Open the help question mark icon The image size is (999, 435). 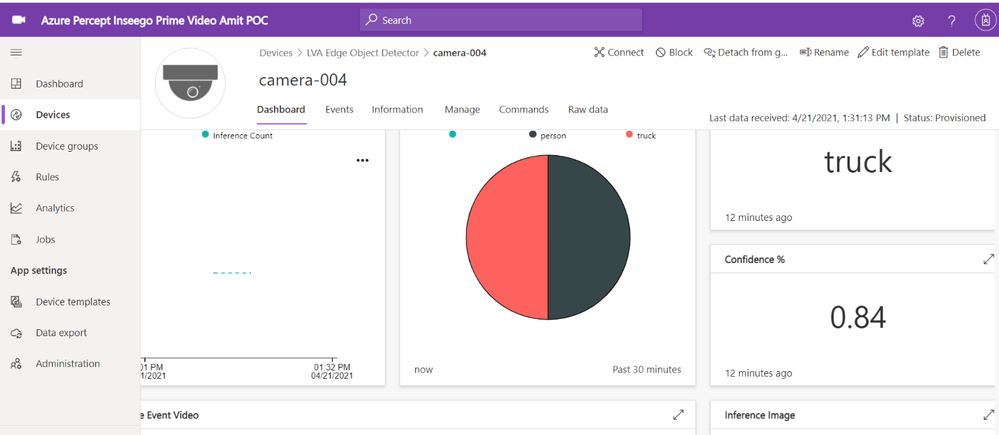(x=951, y=21)
